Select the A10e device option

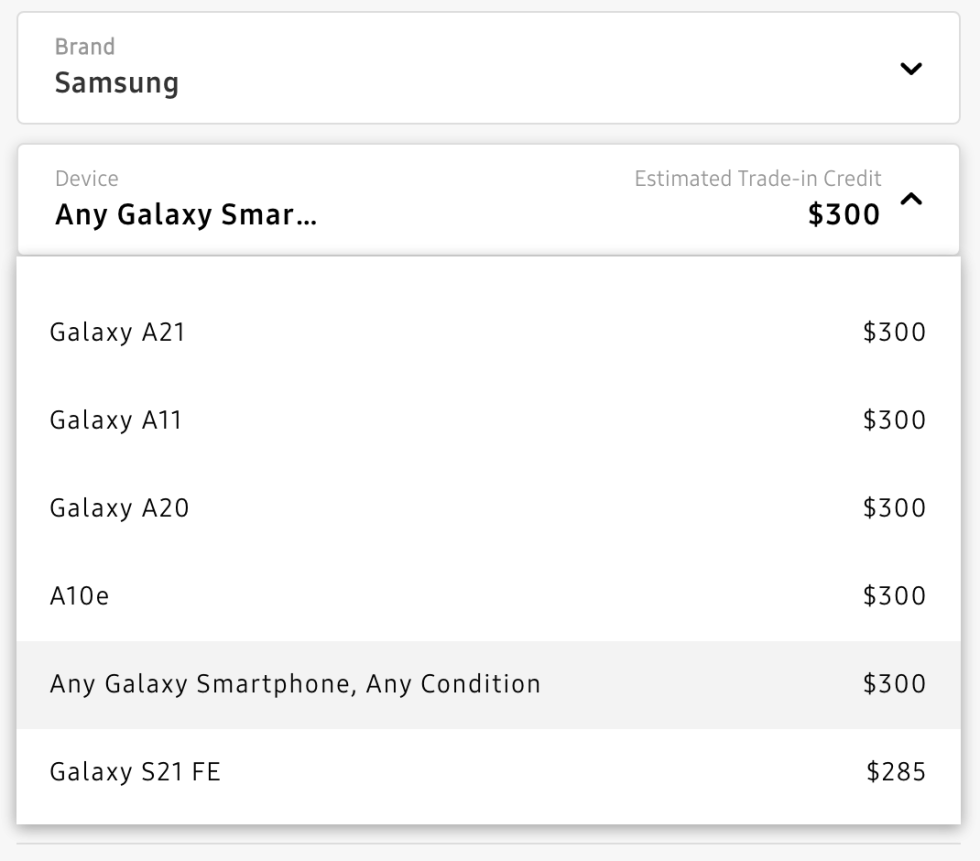point(79,596)
